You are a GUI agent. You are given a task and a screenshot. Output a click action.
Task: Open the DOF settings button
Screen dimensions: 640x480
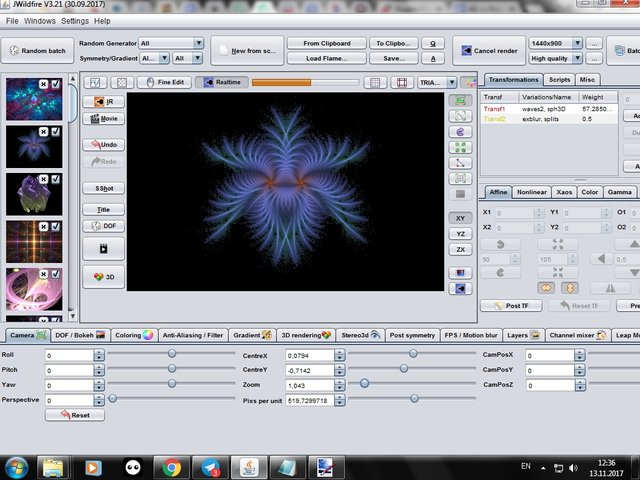coord(103,226)
